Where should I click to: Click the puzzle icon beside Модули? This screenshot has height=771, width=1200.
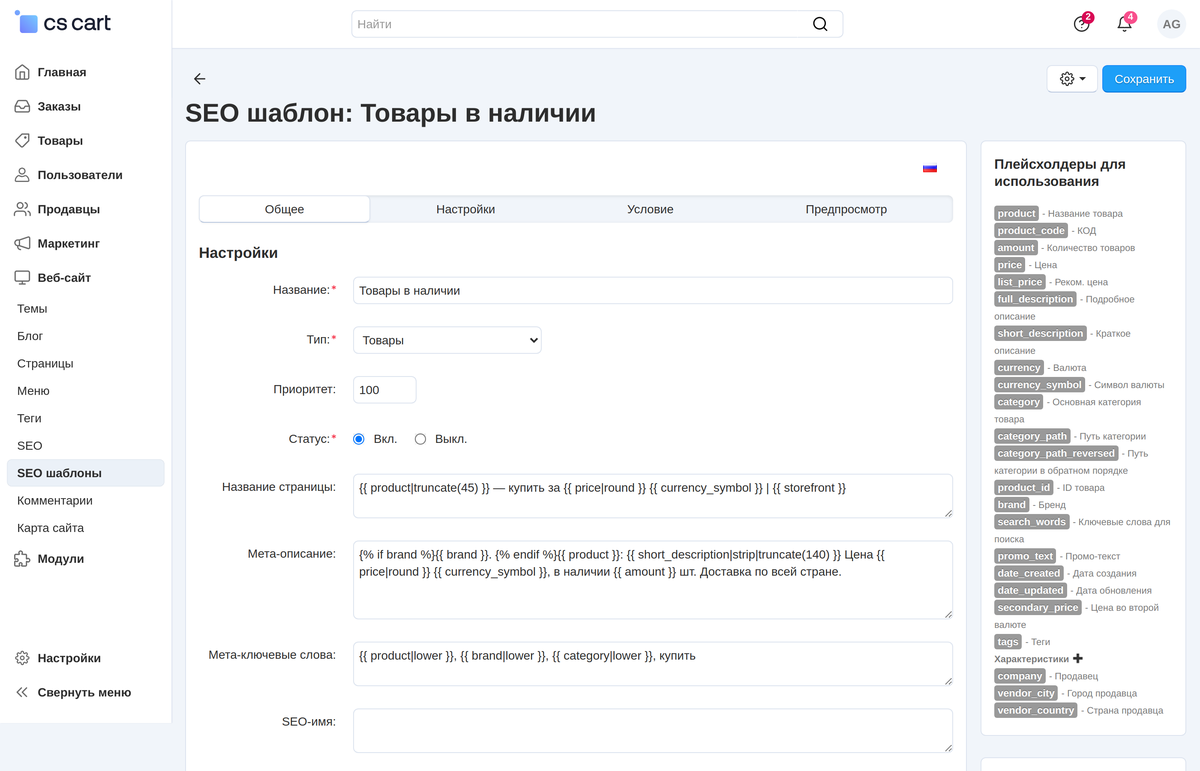(22, 559)
